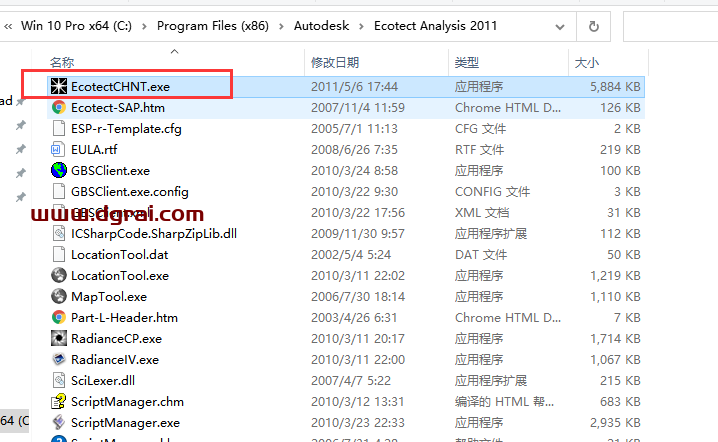Select the file name SciLexer.dll

click(x=103, y=381)
